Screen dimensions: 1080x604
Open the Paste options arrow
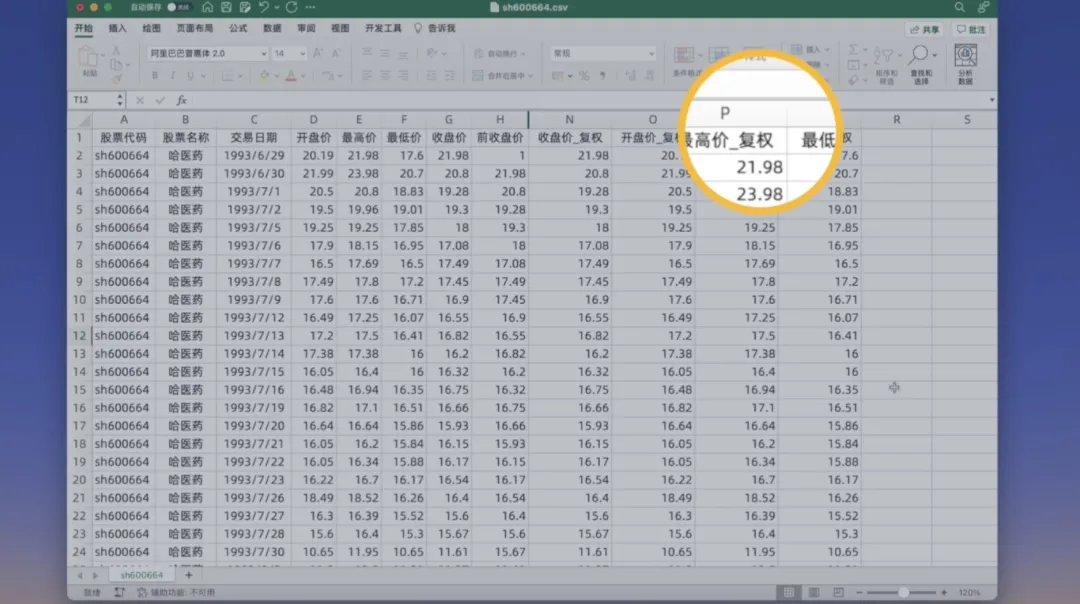coord(103,54)
